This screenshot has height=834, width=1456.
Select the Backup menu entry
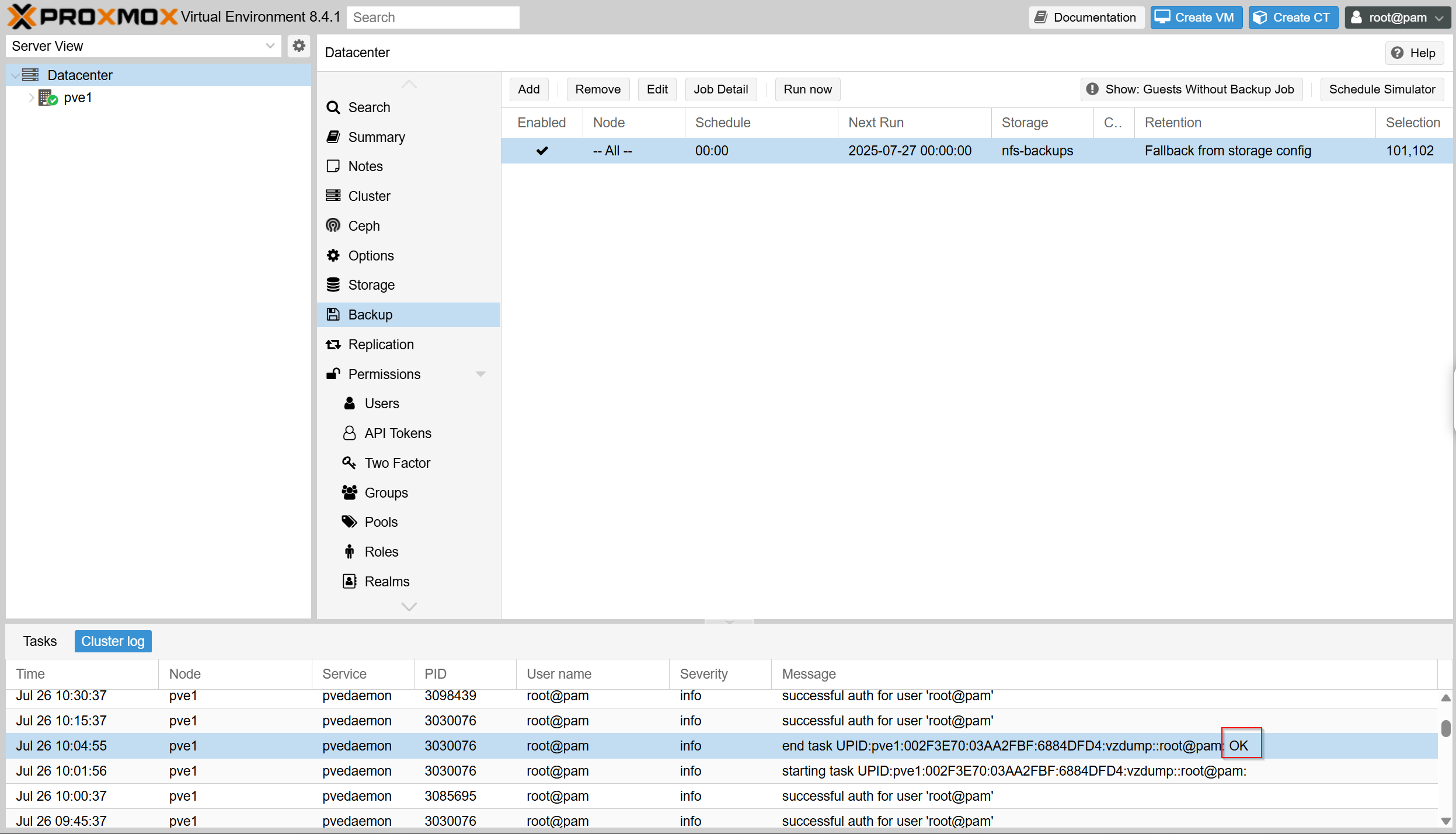tap(409, 315)
